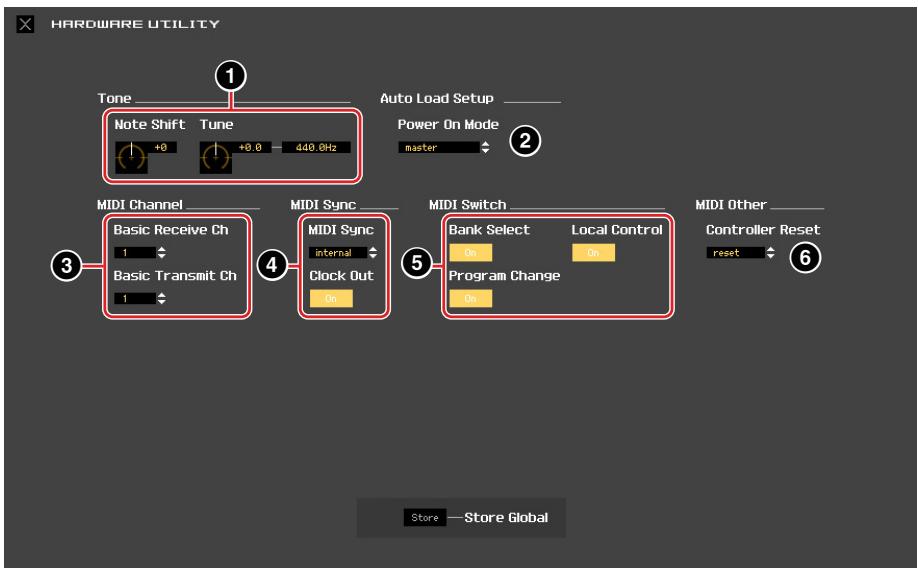Click the MIDI Switch section heading
This screenshot has width=918, height=568.
468,205
